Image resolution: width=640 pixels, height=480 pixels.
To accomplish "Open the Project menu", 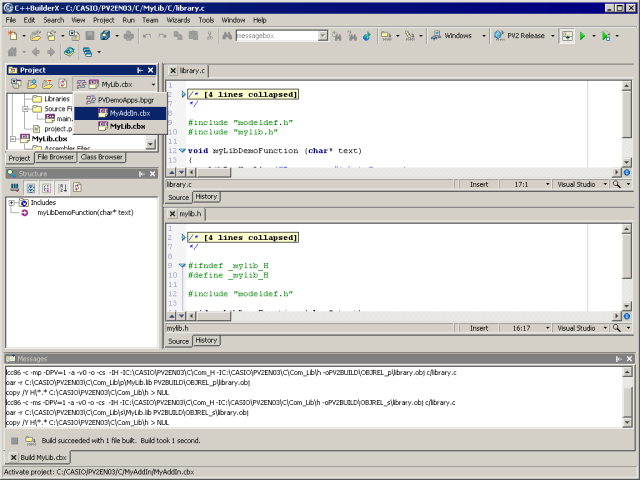I will tap(104, 20).
